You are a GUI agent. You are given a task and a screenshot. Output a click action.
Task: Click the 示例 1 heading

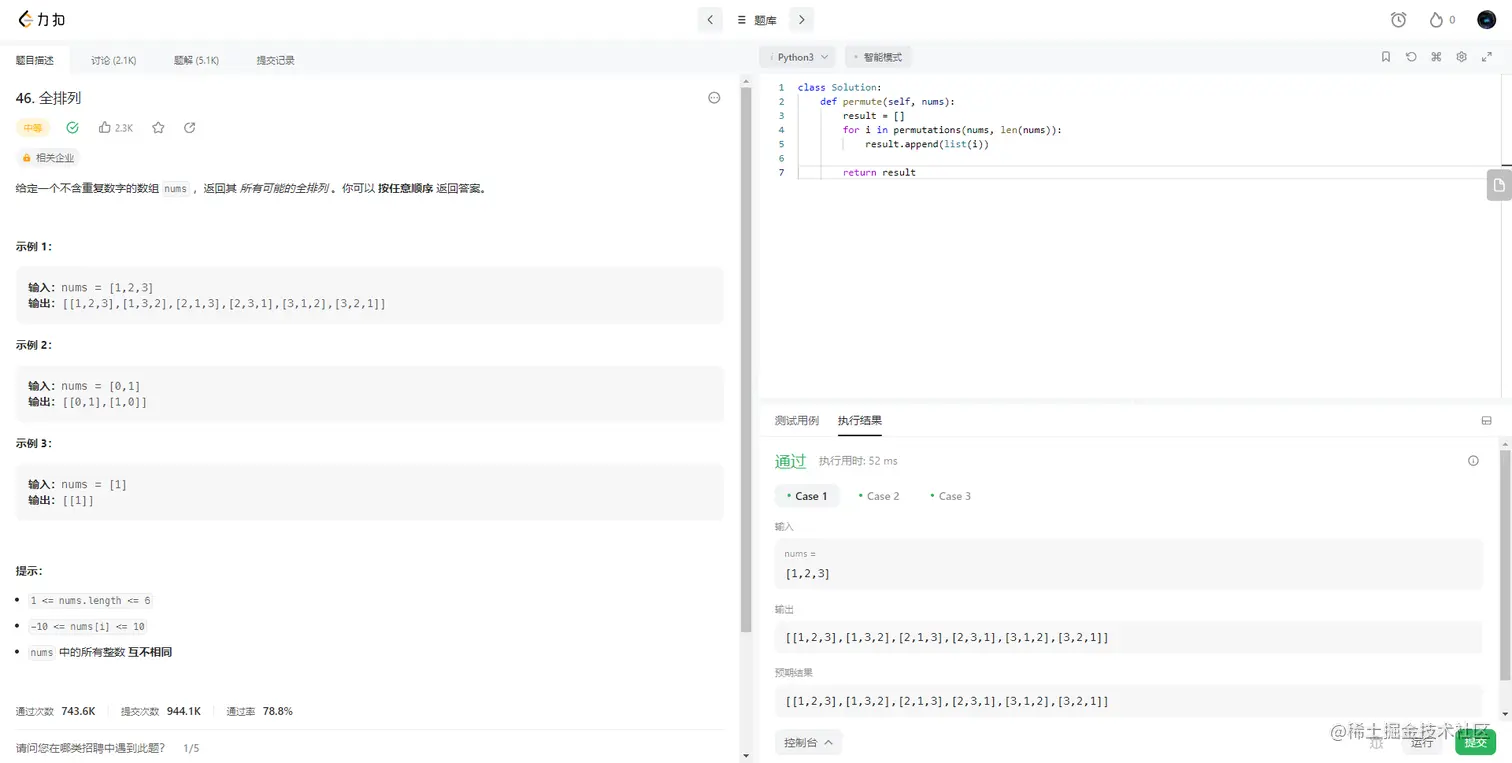pos(34,246)
